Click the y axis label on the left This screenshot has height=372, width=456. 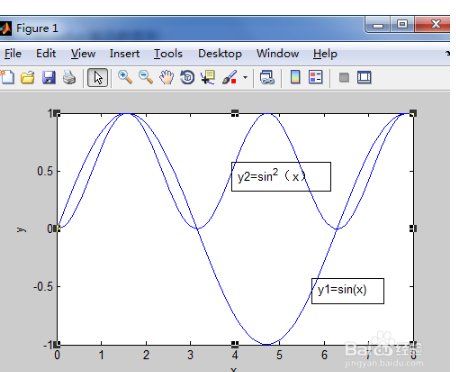coord(21,229)
